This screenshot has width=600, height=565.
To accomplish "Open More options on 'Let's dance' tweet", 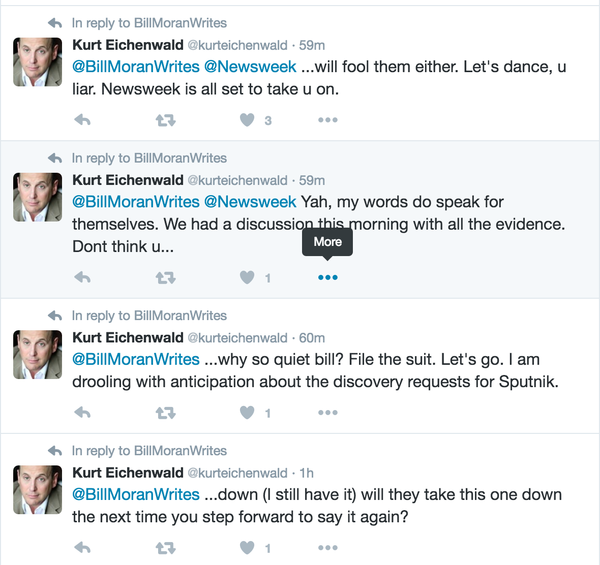I will click(328, 120).
